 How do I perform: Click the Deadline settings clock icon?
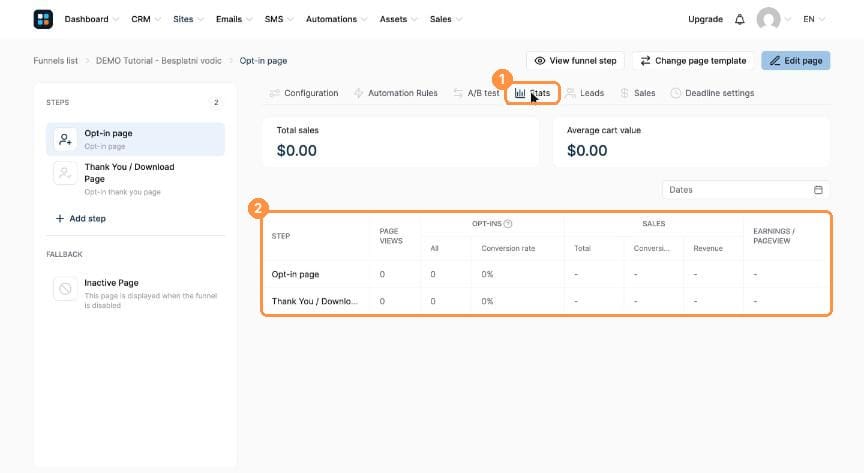coord(676,93)
